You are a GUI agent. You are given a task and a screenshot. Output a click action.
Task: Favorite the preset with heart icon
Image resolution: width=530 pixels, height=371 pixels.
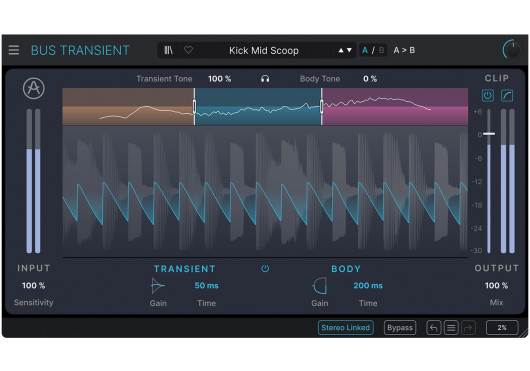tap(188, 50)
